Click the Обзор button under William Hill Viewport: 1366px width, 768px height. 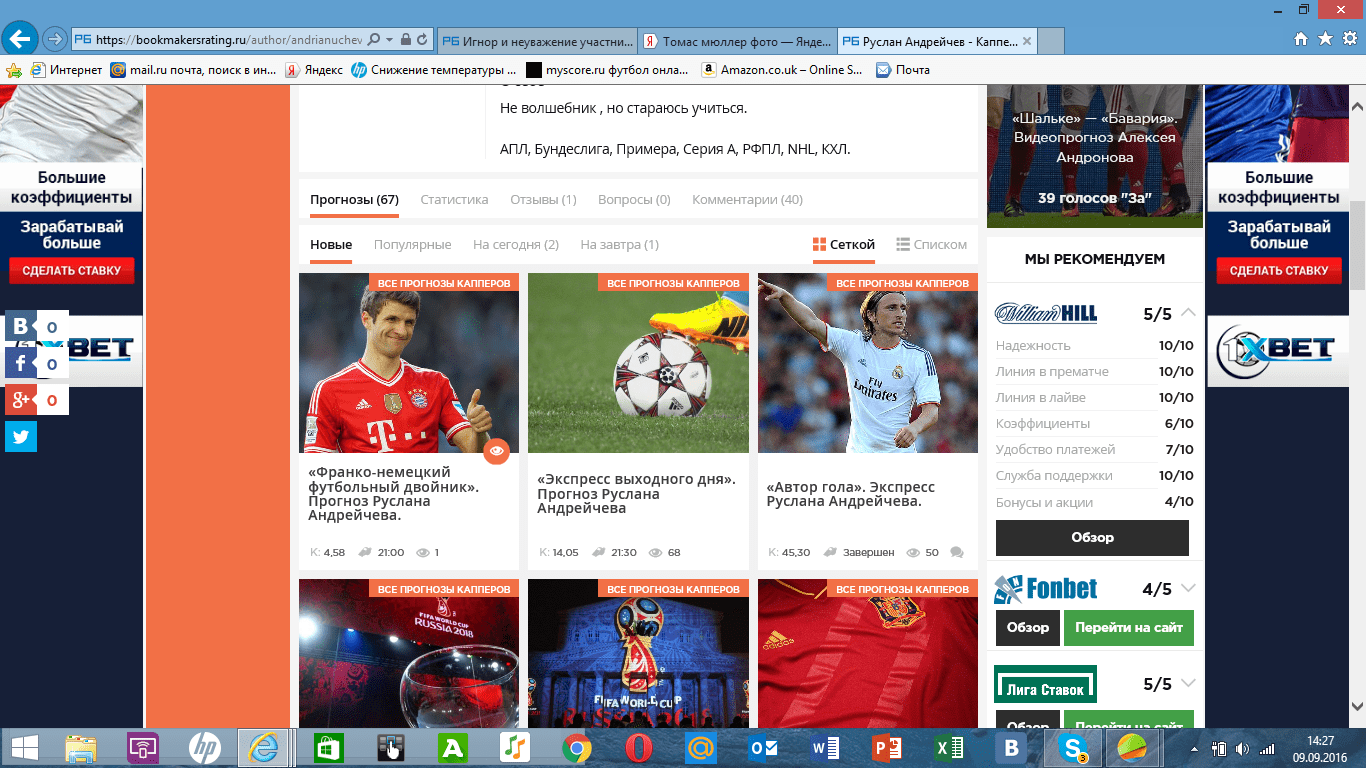pos(1092,537)
